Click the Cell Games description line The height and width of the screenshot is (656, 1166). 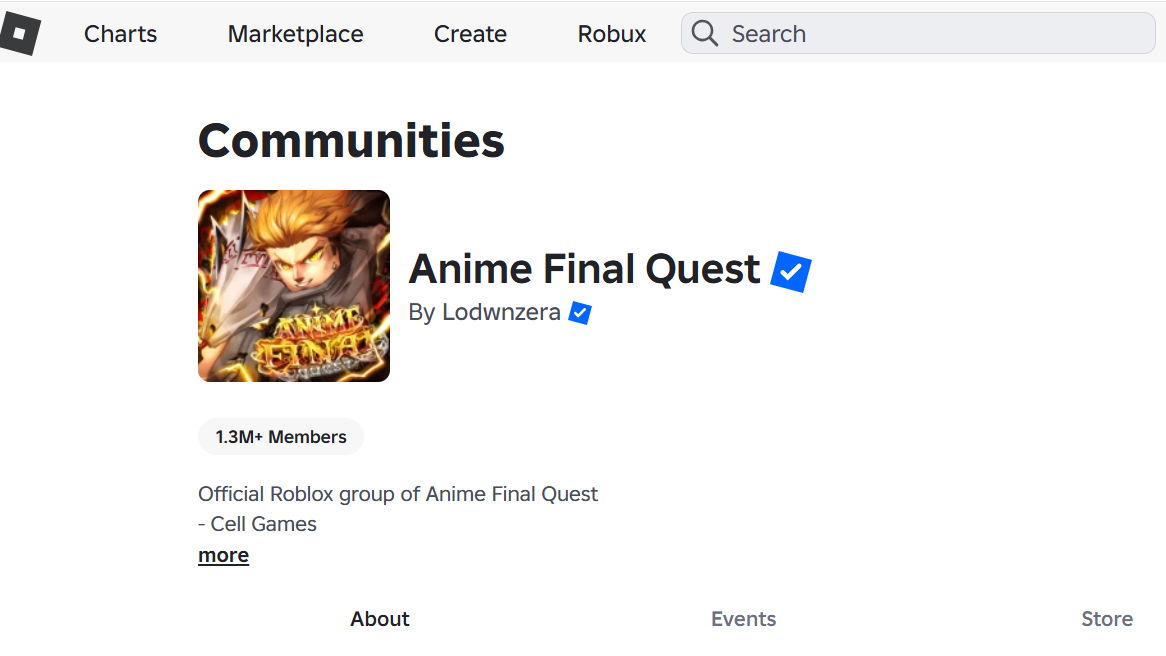pos(258,524)
